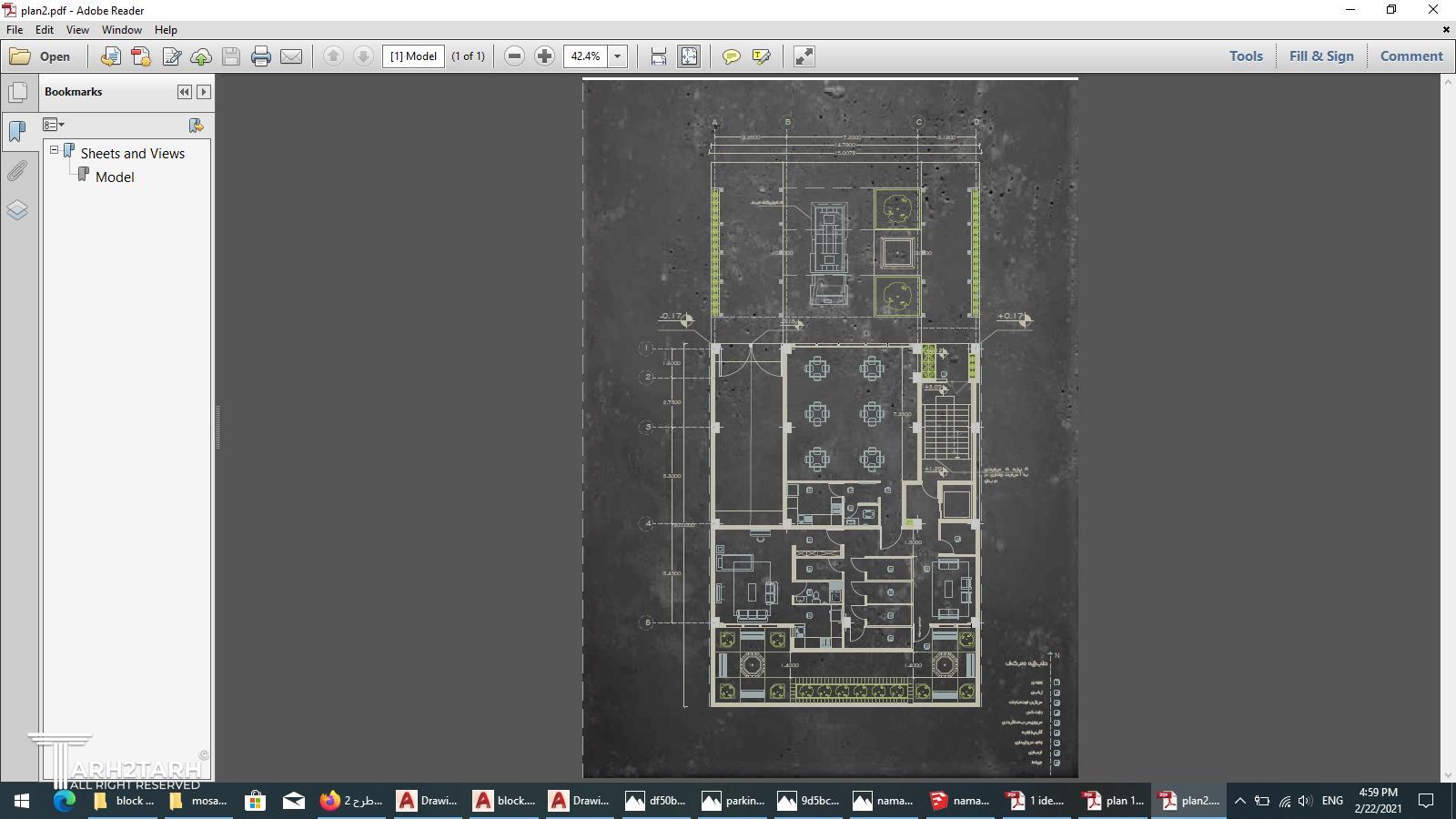The height and width of the screenshot is (819, 1456).
Task: Open the Fill & Sign pane
Action: 1320,56
